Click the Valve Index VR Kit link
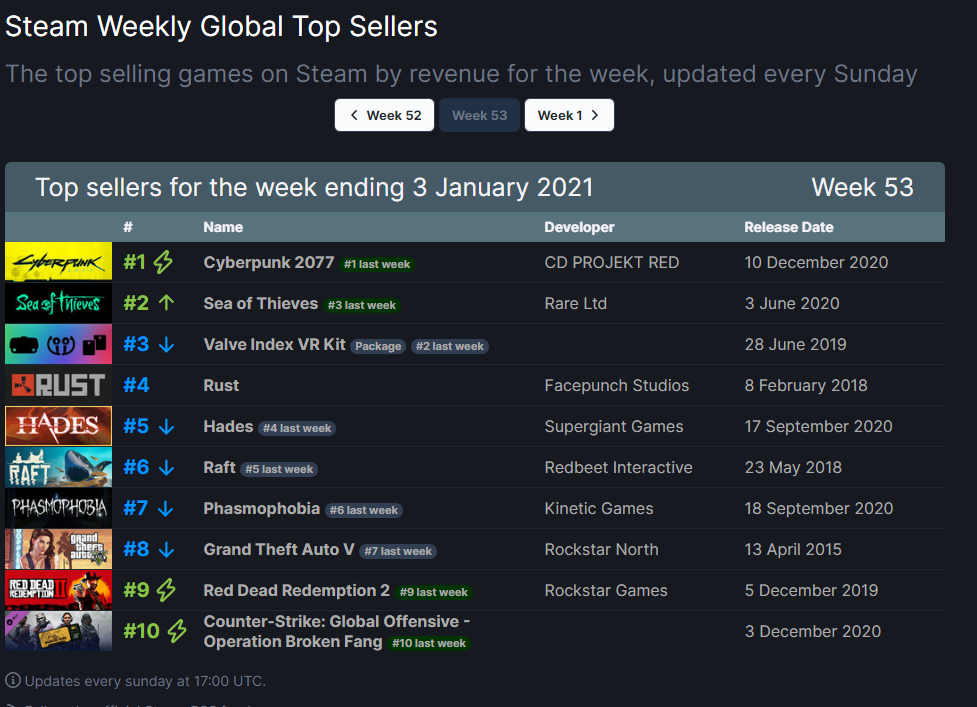 coord(274,344)
